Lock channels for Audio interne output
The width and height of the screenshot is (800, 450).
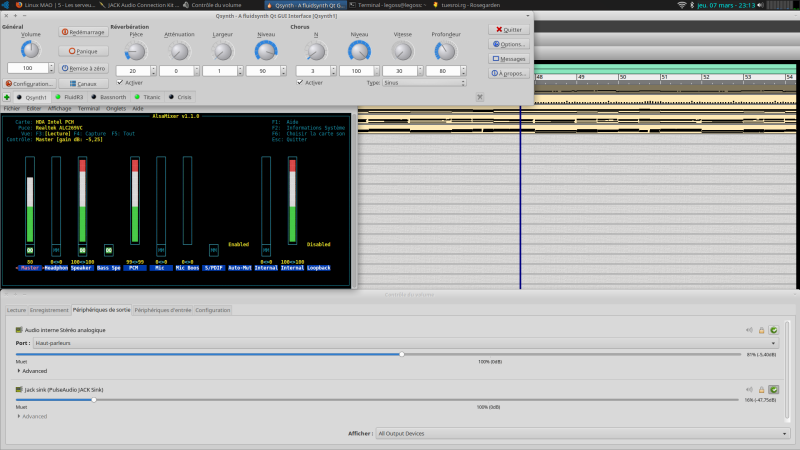tap(760, 329)
